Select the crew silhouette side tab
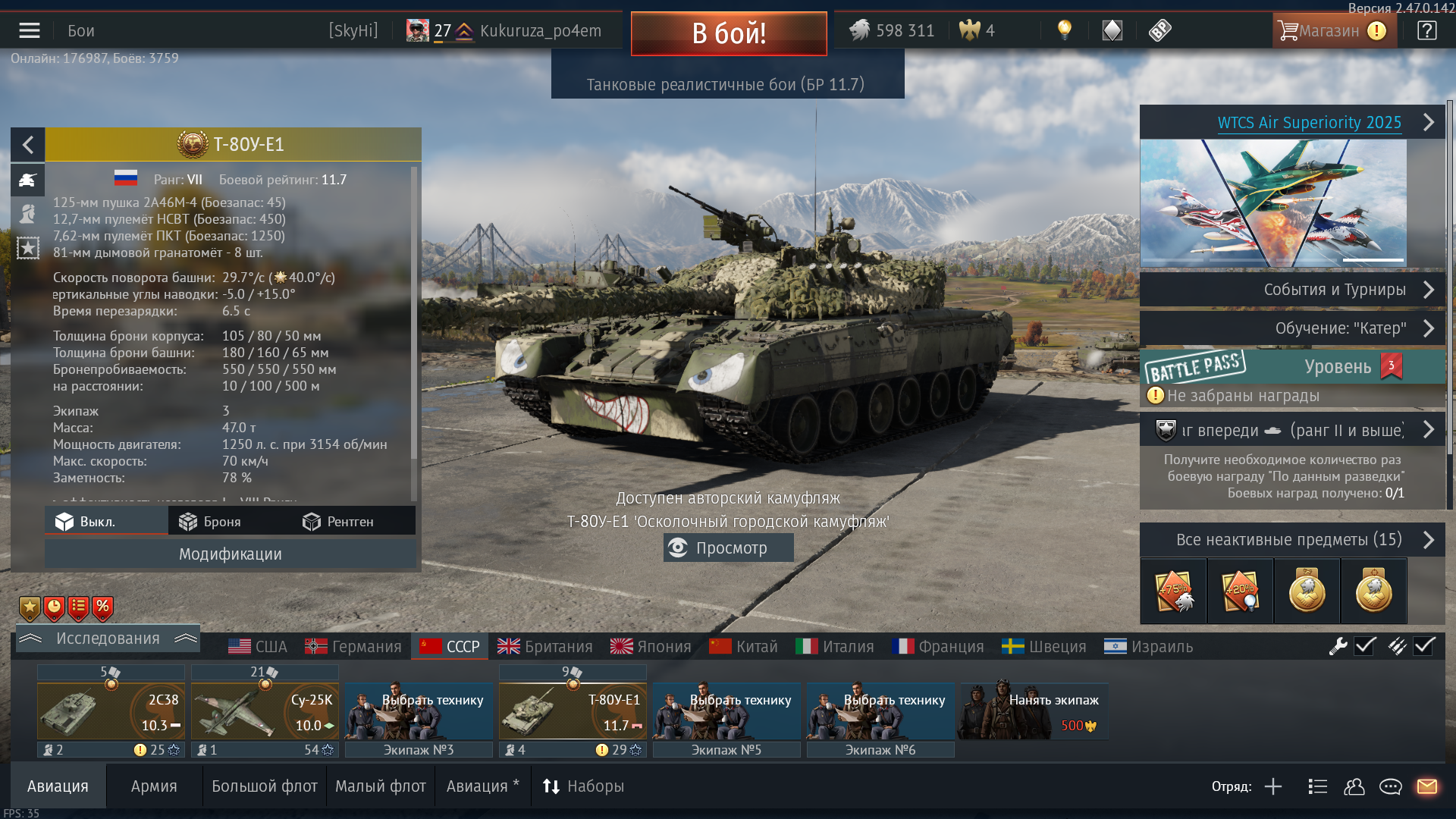This screenshot has width=1456, height=819. 27,214
